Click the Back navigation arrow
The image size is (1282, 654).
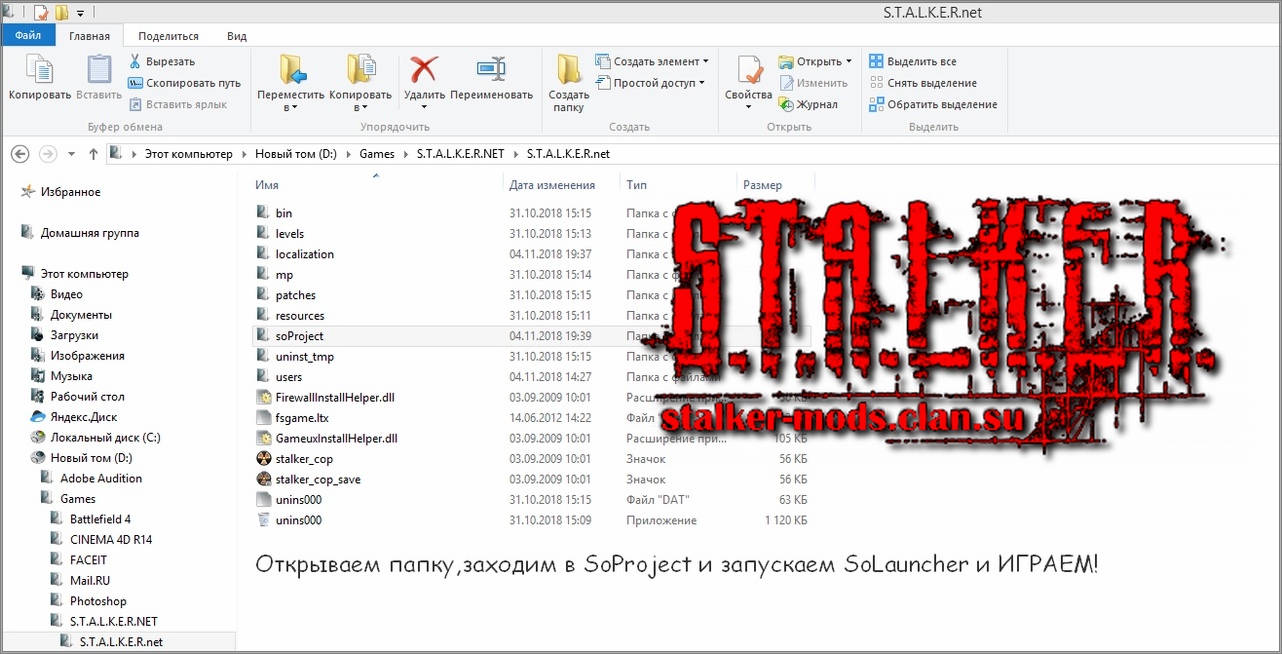point(20,154)
